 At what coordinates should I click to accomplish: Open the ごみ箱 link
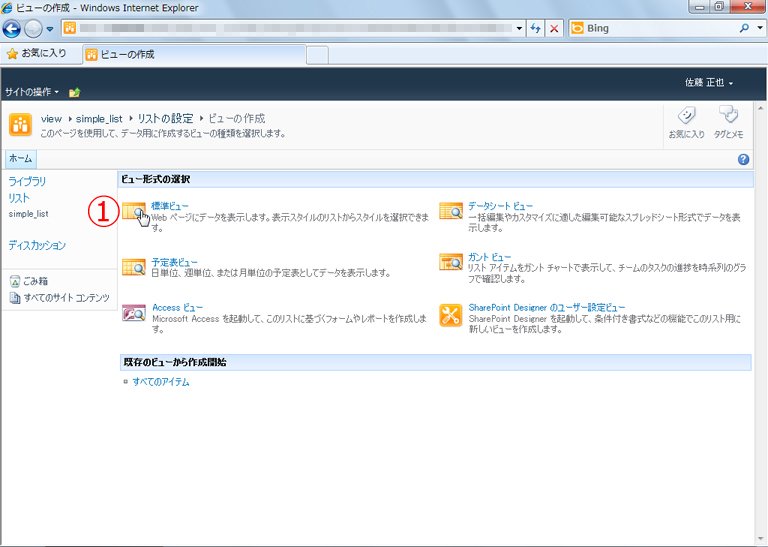click(x=35, y=281)
